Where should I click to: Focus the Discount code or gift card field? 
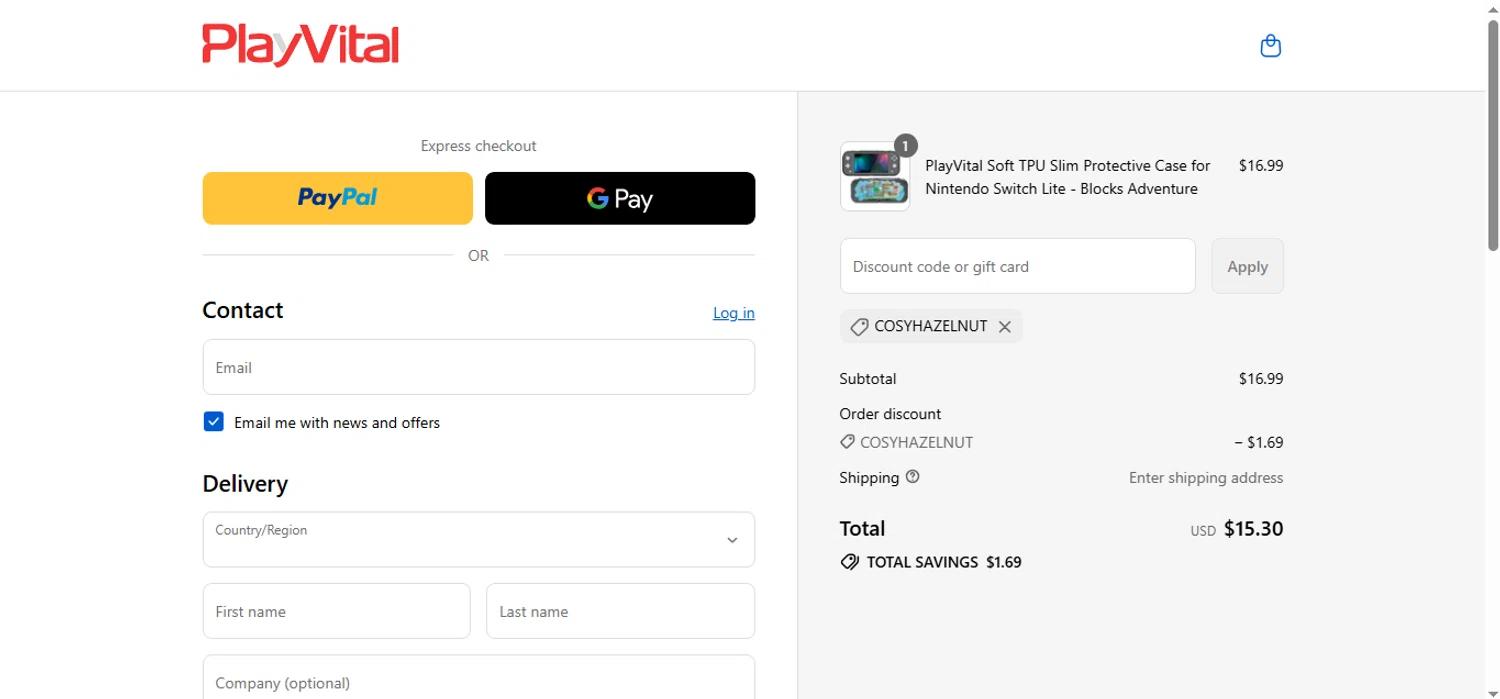(1018, 266)
